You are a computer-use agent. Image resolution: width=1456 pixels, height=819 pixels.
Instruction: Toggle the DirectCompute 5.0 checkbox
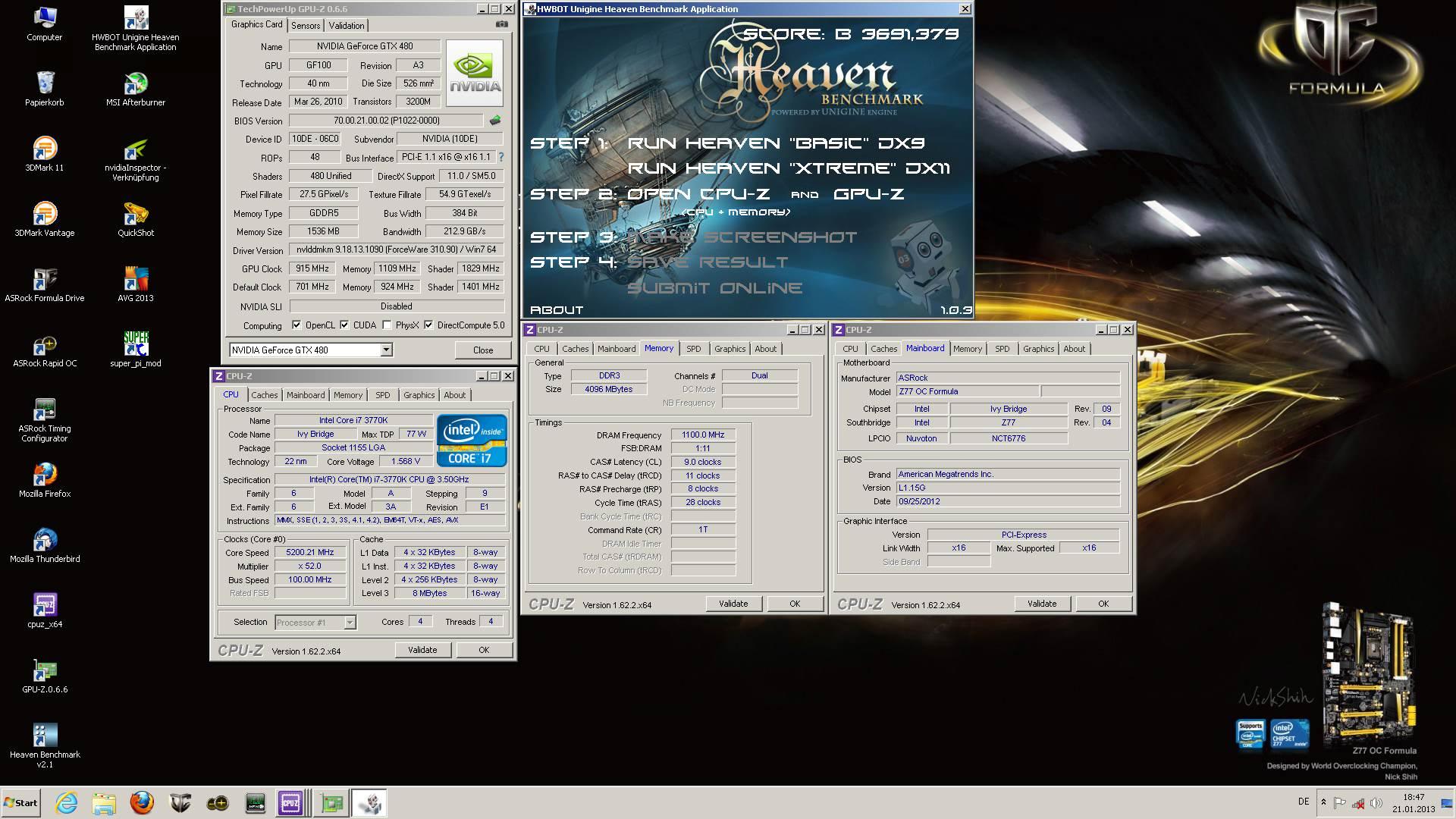[x=428, y=325]
